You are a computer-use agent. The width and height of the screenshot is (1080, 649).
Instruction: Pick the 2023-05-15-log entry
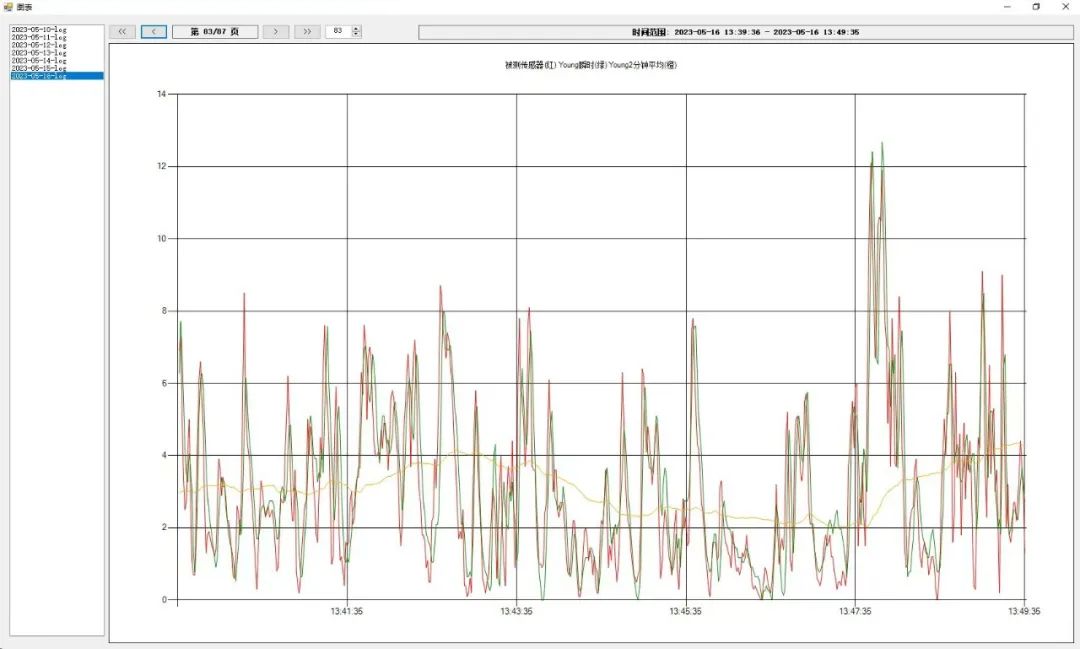39,68
